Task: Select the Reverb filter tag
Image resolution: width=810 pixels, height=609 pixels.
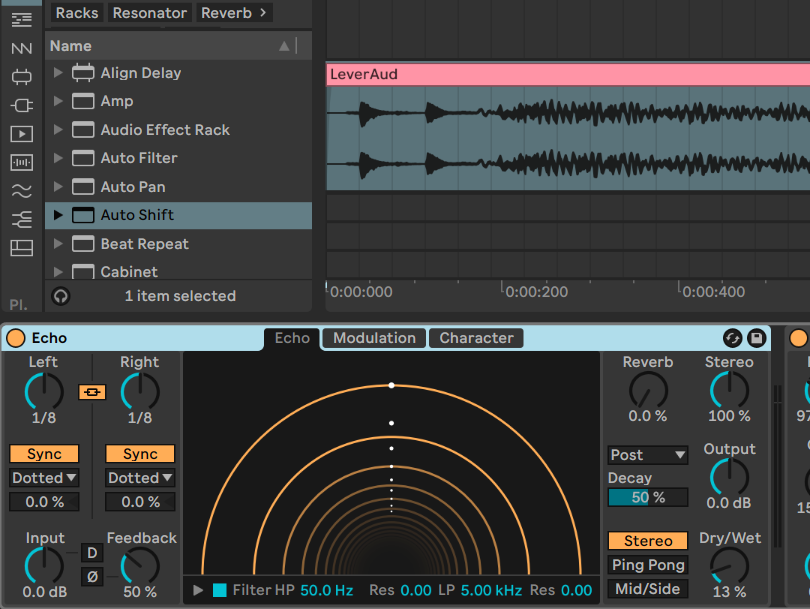Action: pyautogui.click(x=226, y=13)
